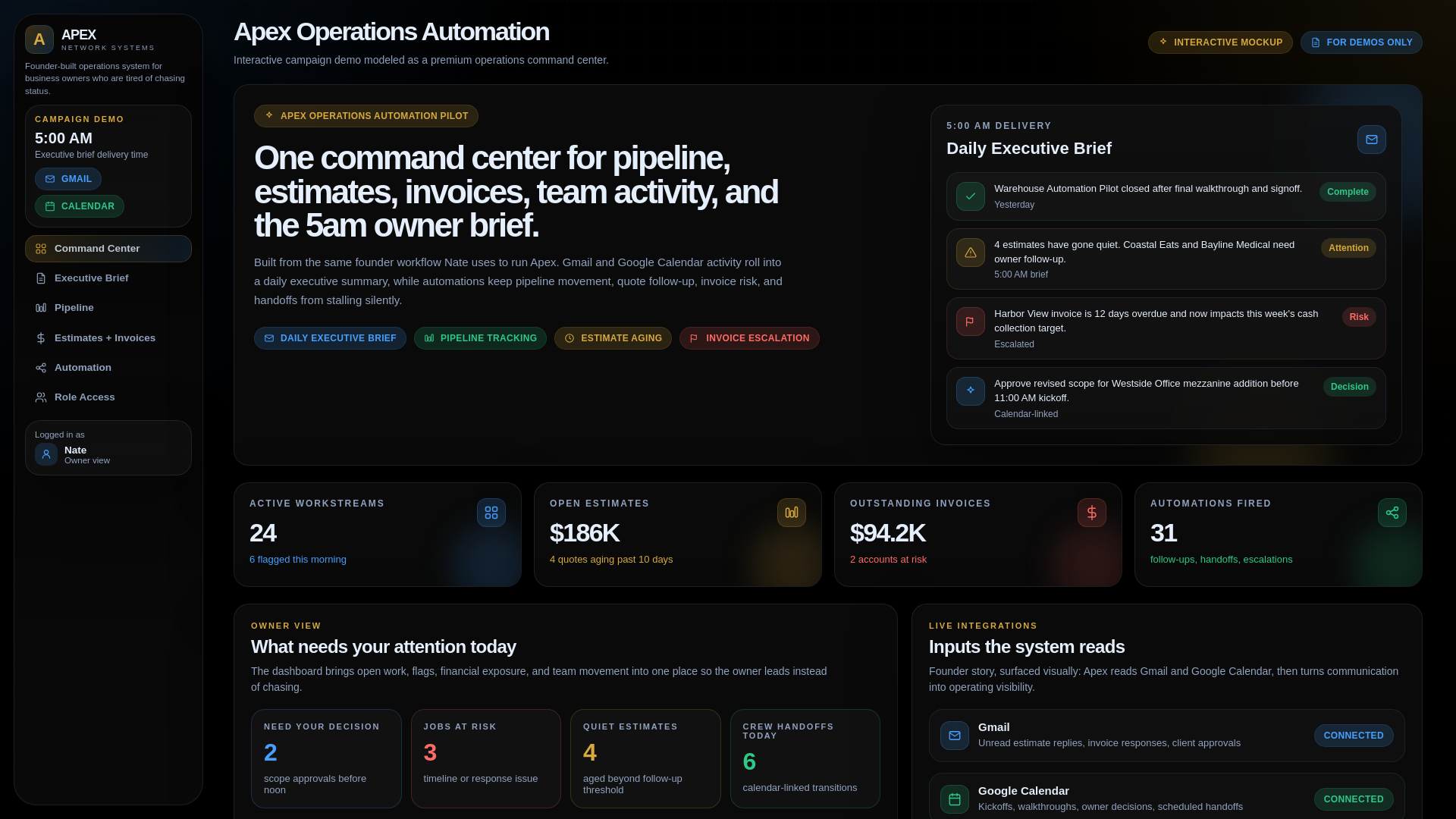Select Estimates + Invoices nav item
The image size is (1456, 819).
108,338
